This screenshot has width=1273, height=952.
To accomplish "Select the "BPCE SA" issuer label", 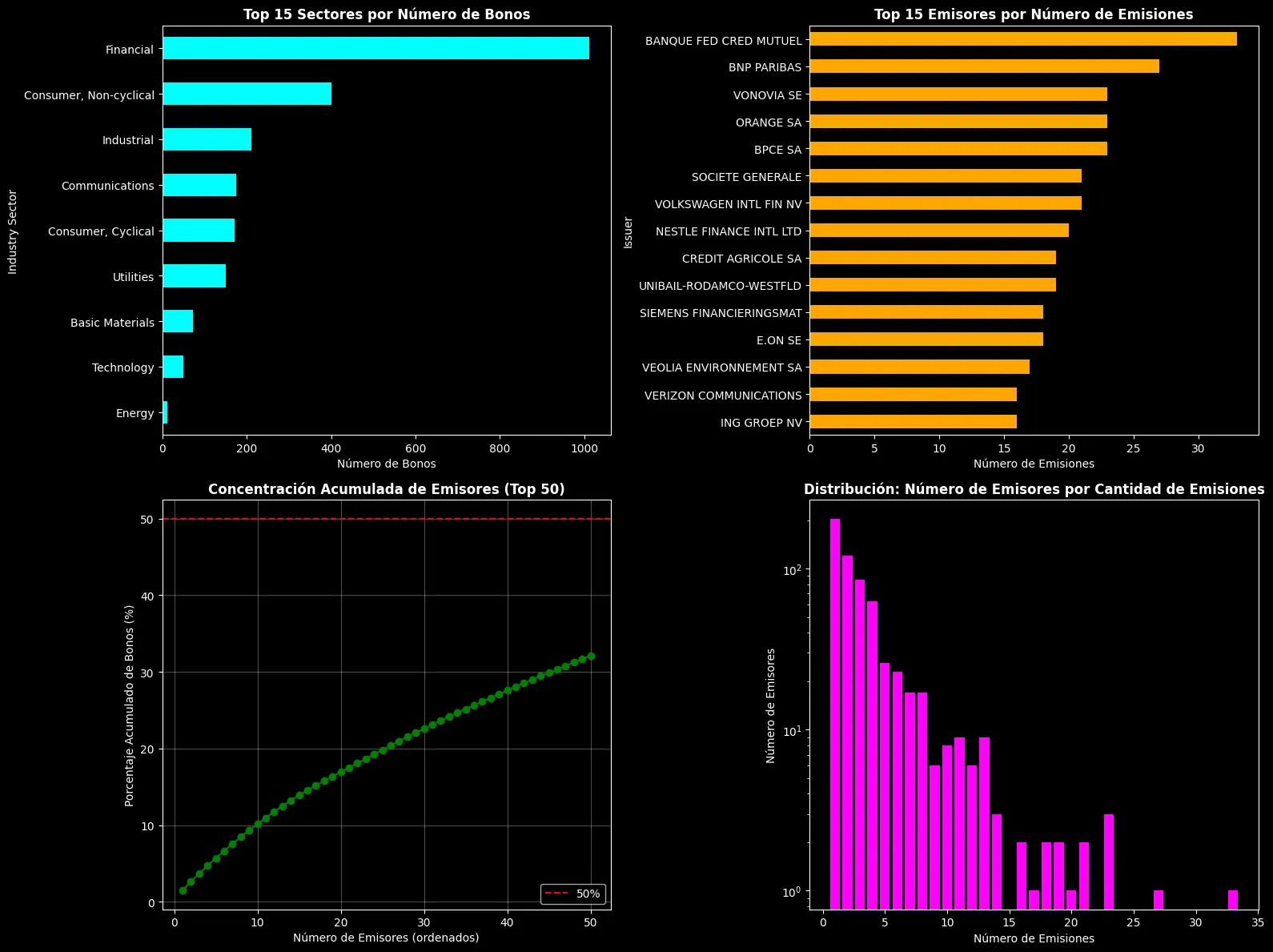I will click(777, 150).
